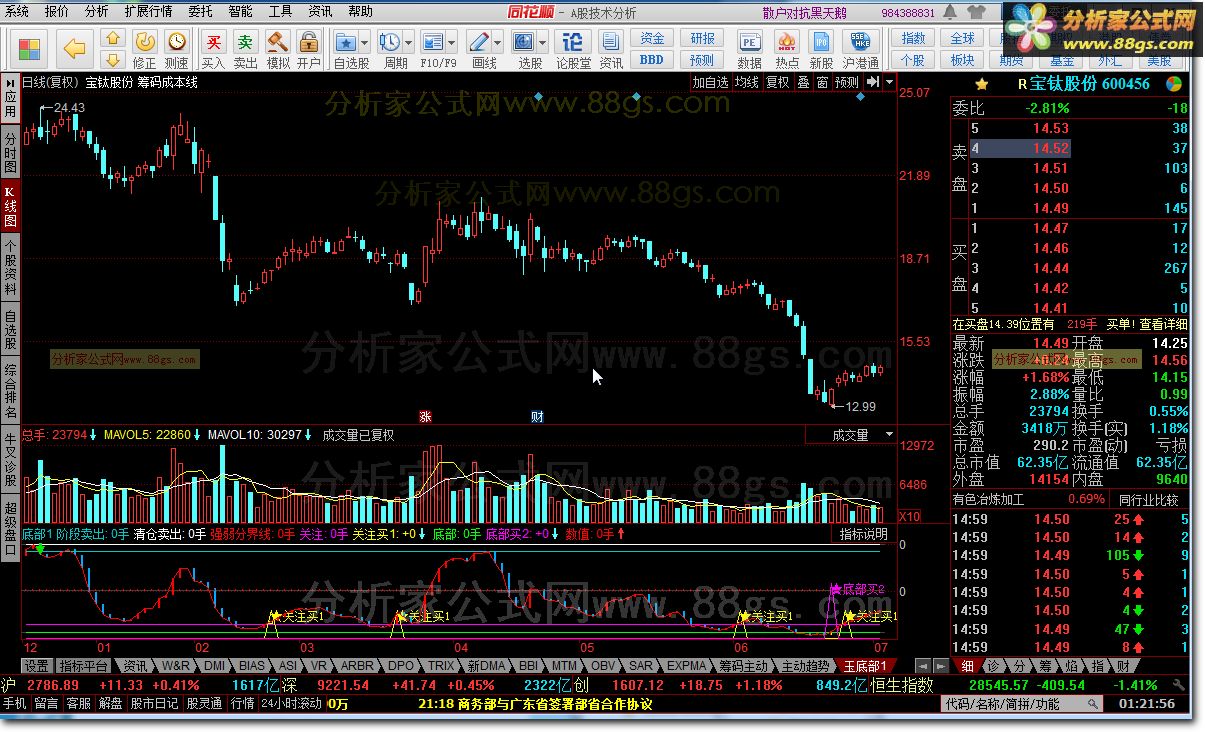Screen dimensions: 1205x732
Task: Open the 模拟 simulated trading gavel icon
Action: tap(277, 42)
